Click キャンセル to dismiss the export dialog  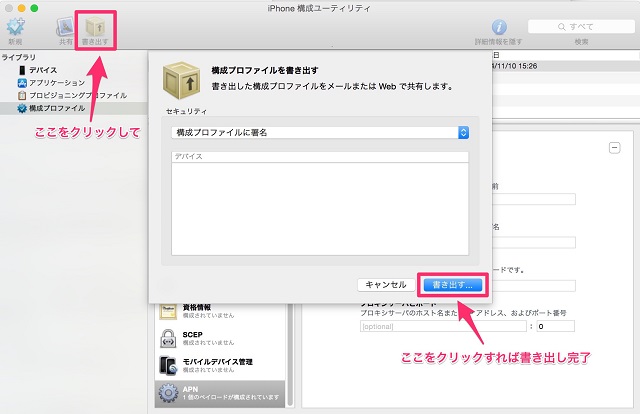coord(386,285)
